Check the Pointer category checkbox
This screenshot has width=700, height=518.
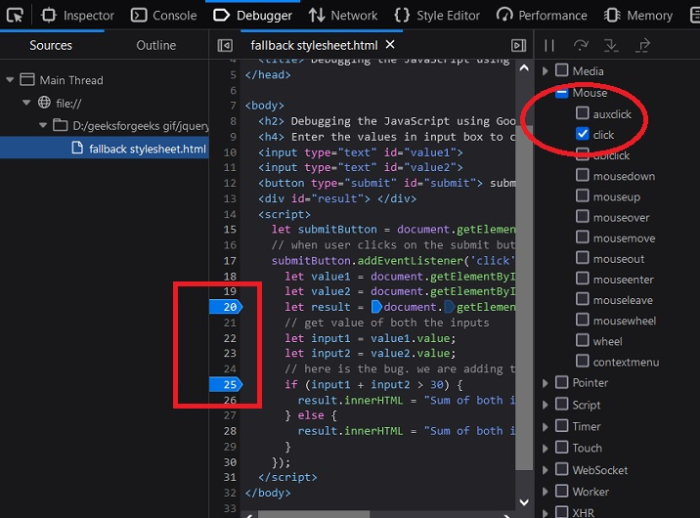tap(562, 382)
